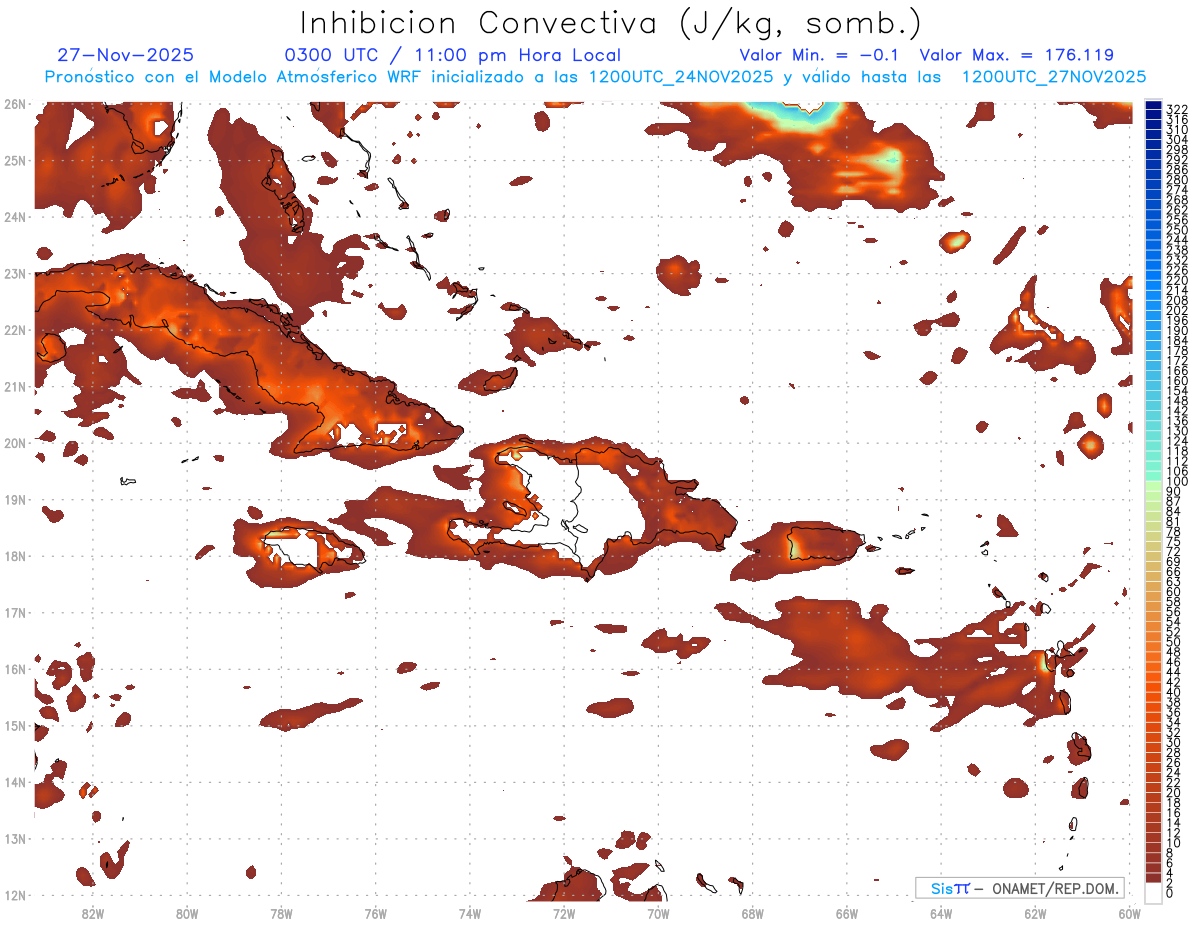This screenshot has height=927, width=1200.
Task: Click the 18N latitude label
Action: (15, 556)
